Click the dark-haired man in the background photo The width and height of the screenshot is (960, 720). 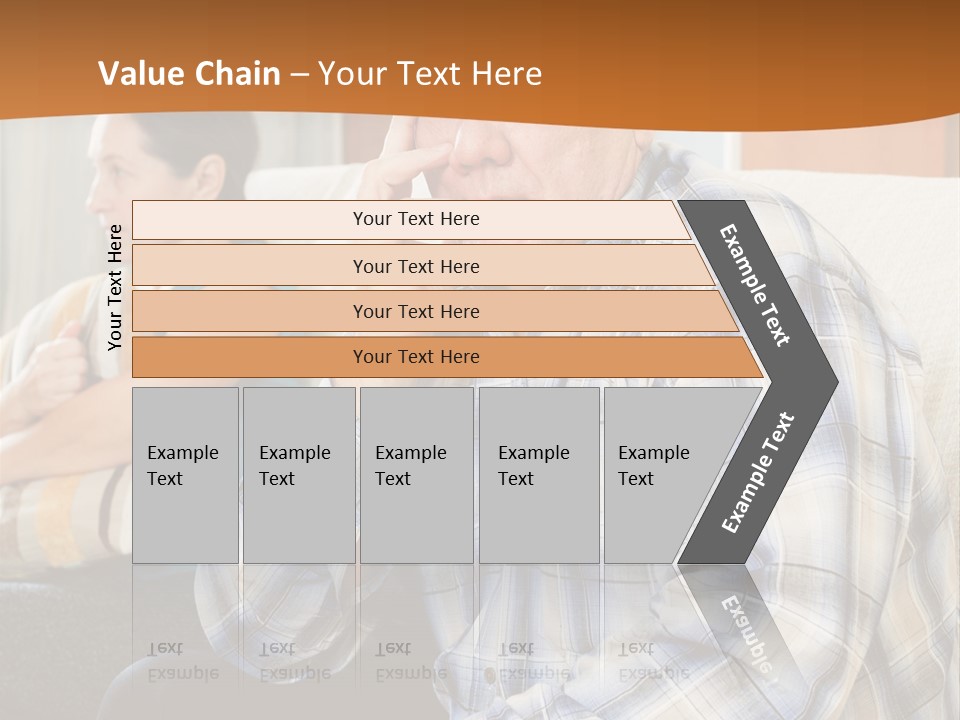[170, 160]
